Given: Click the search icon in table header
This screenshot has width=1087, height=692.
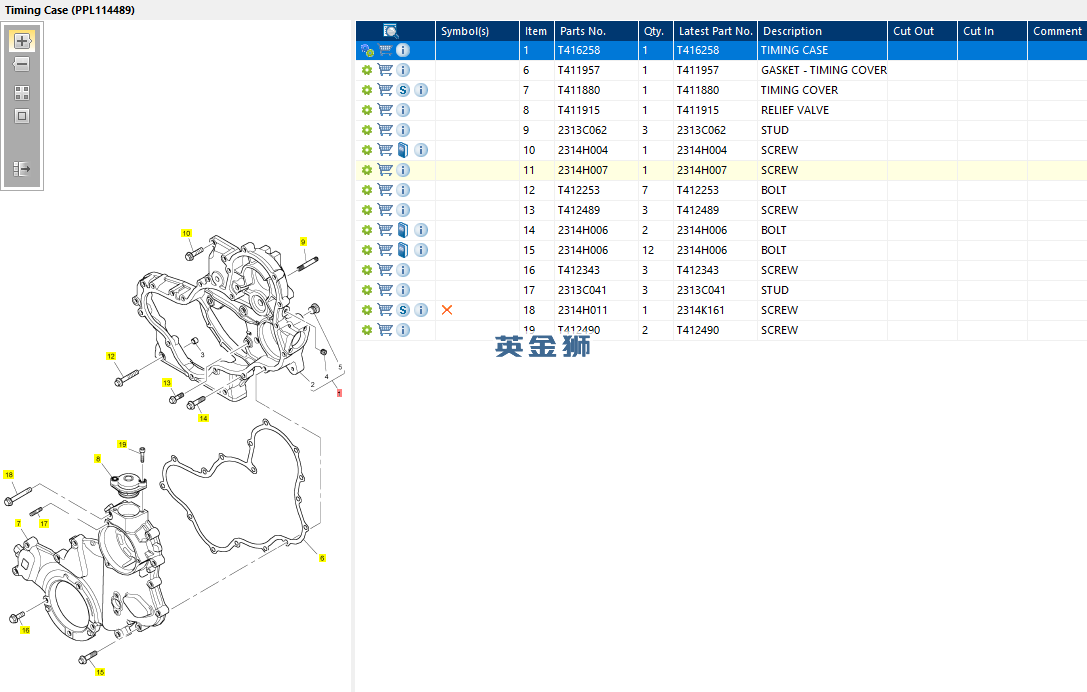Looking at the screenshot, I should (391, 31).
